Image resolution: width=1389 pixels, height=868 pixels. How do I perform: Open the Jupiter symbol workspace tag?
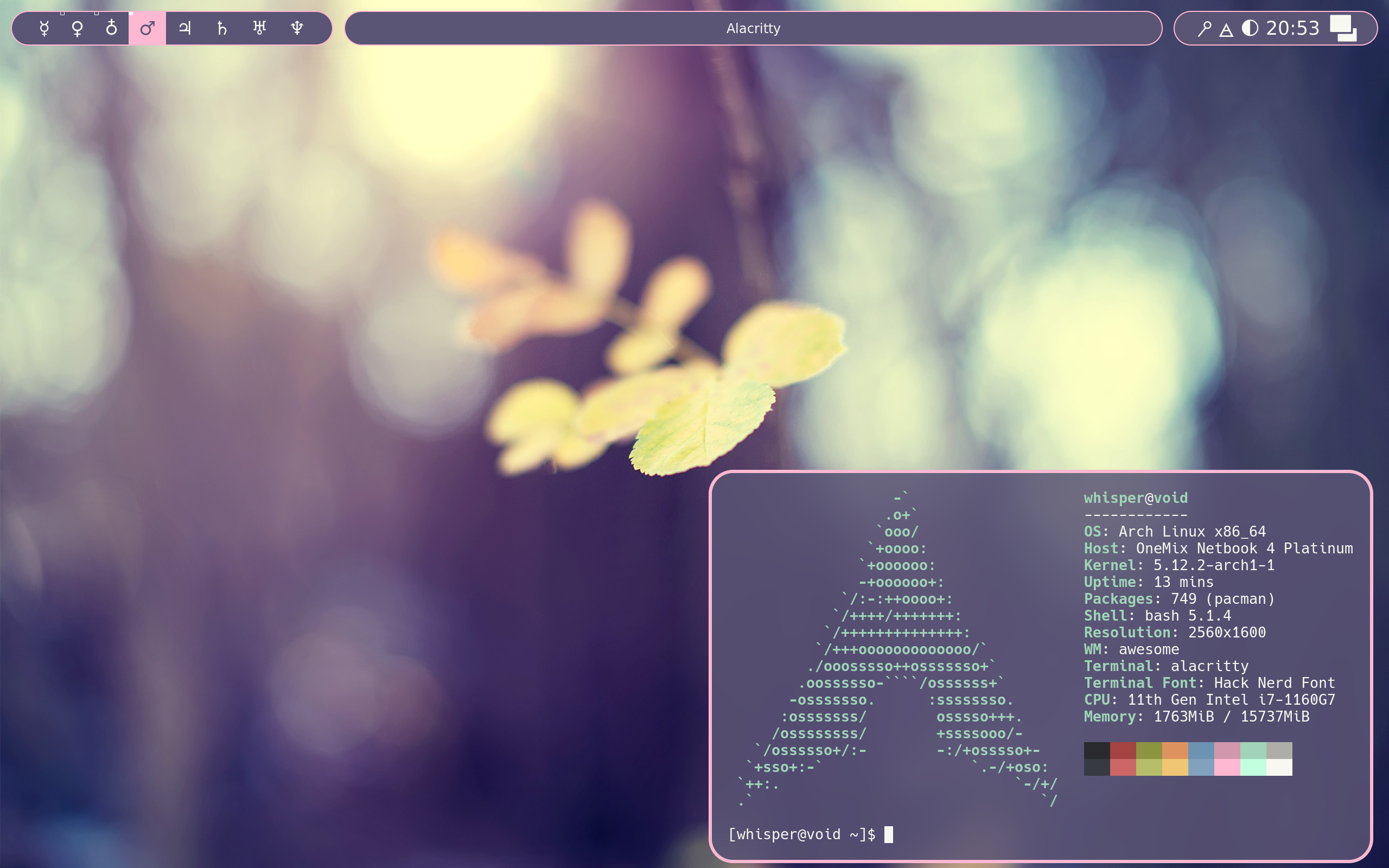coord(185,28)
